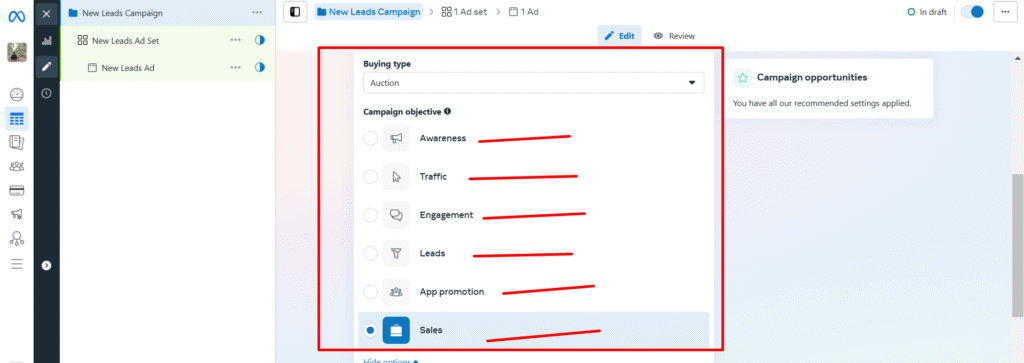
Task: Open Ads reporting pages icon
Action: pyautogui.click(x=17, y=142)
